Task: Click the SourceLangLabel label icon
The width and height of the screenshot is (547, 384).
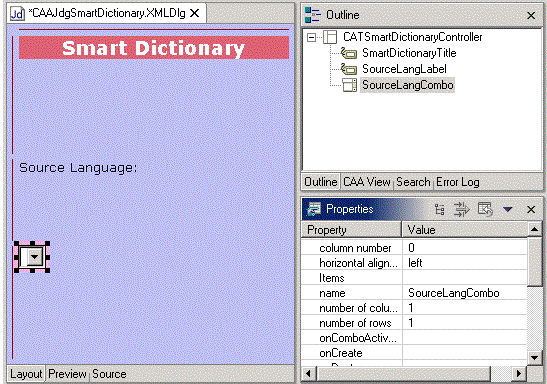Action: [349, 69]
